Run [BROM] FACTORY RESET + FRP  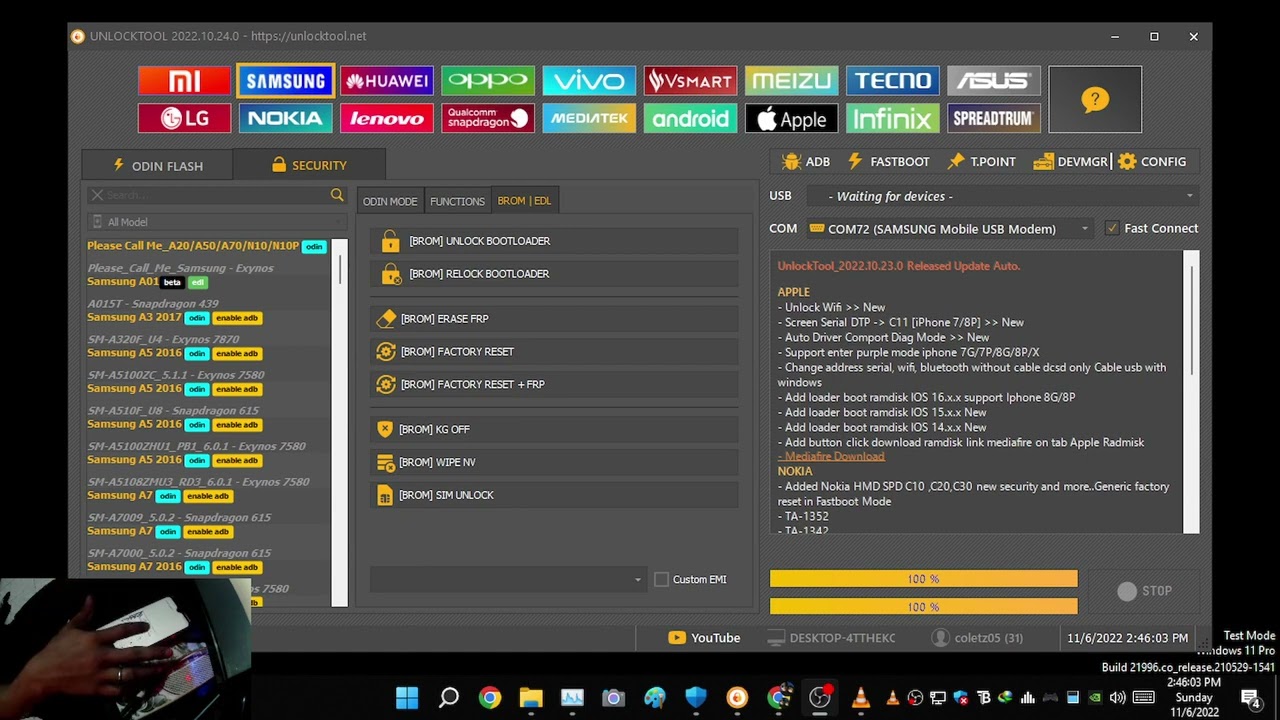click(554, 384)
